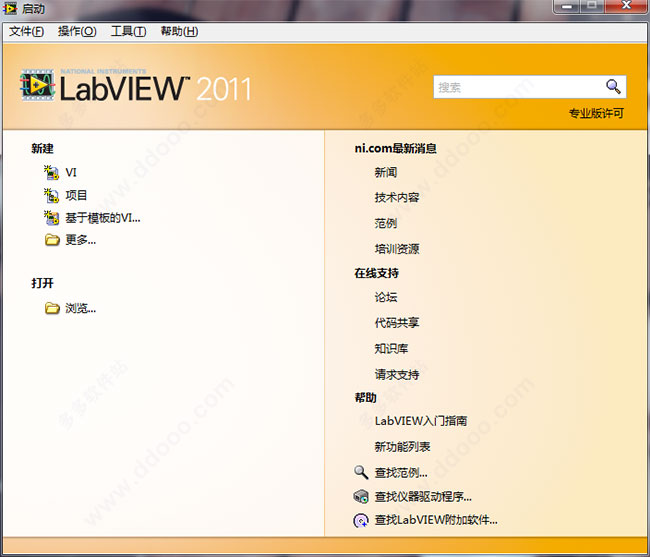
Task: Visit the 论坛 link
Action: 386,297
